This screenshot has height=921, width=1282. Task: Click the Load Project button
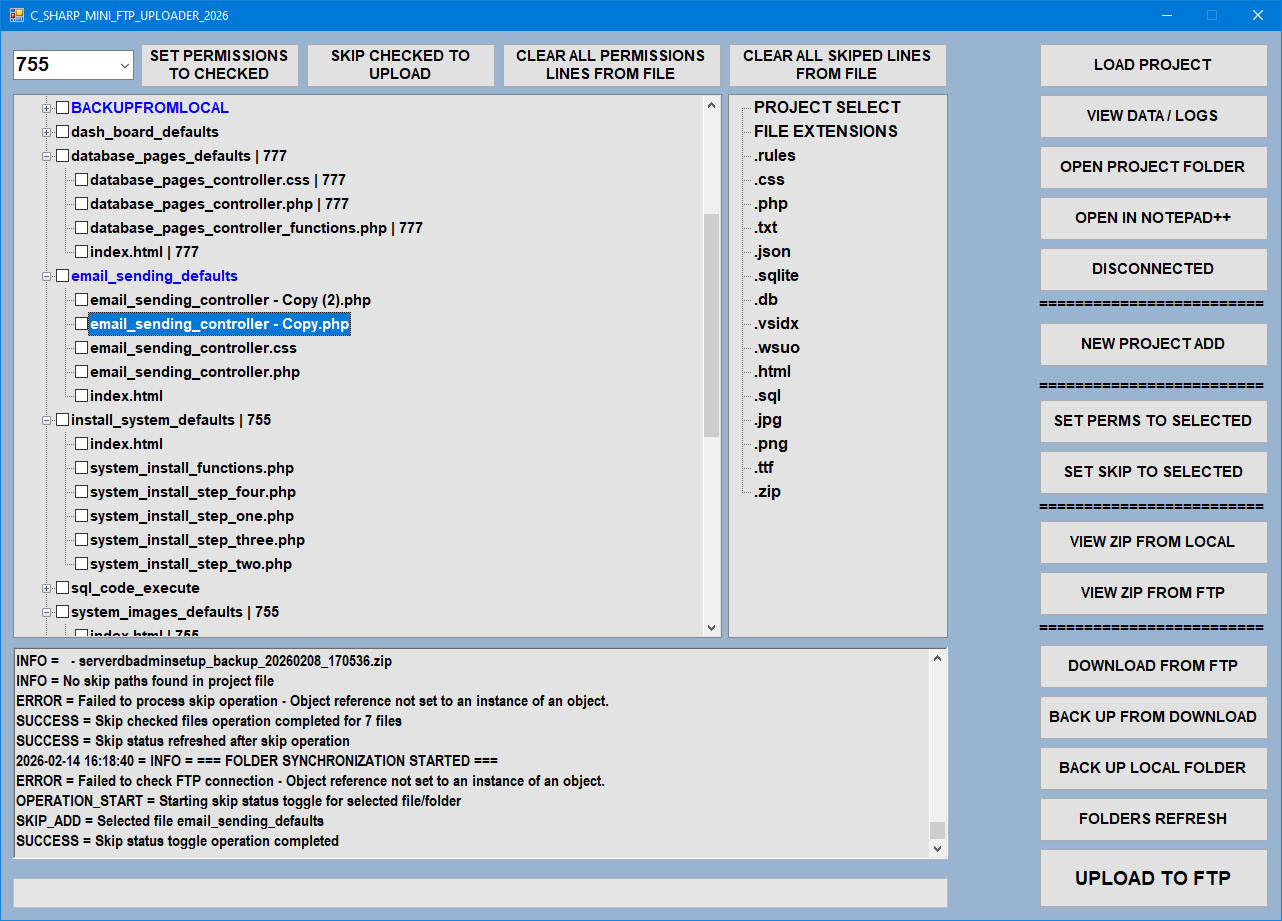1153,65
